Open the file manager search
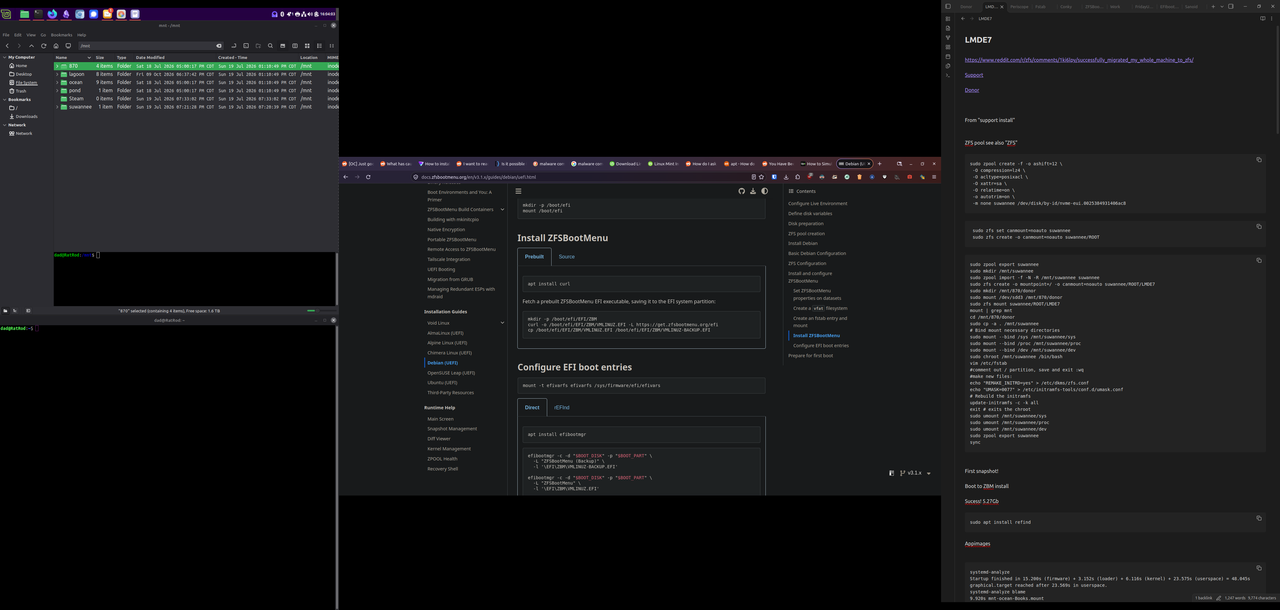Image resolution: width=1280 pixels, height=610 pixels. click(270, 46)
